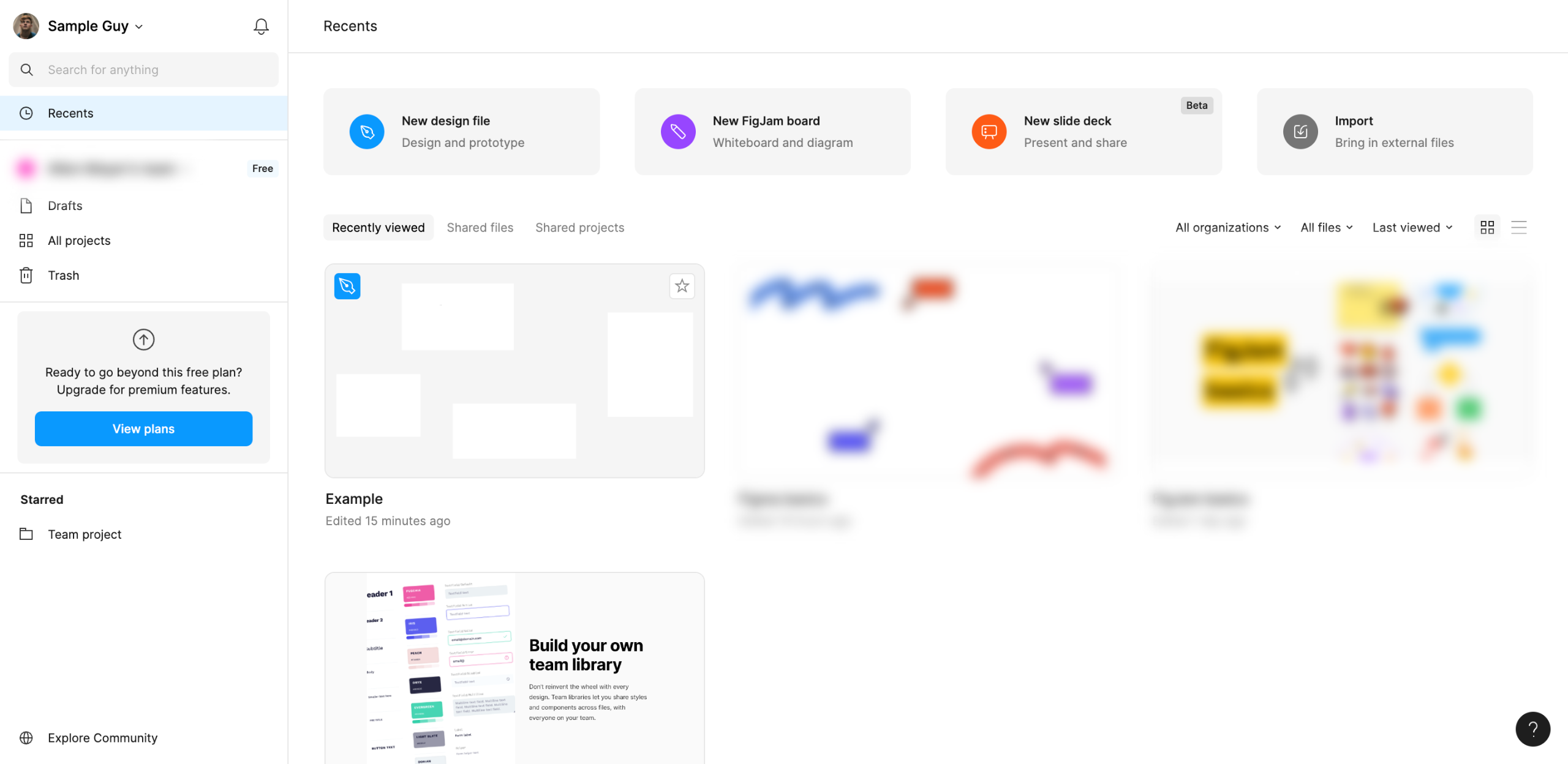
Task: Expand the All organizations filter
Action: tap(1227, 228)
